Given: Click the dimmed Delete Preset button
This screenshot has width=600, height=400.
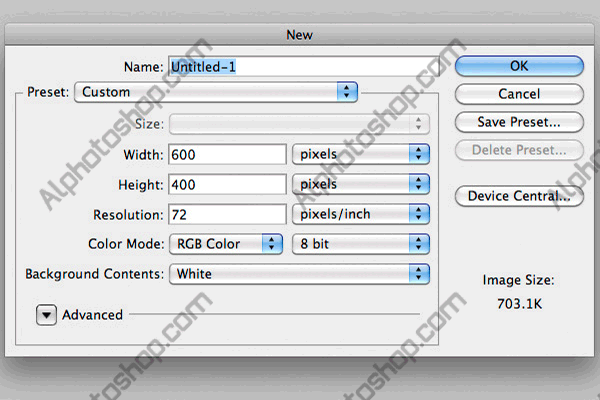Looking at the screenshot, I should [x=519, y=150].
